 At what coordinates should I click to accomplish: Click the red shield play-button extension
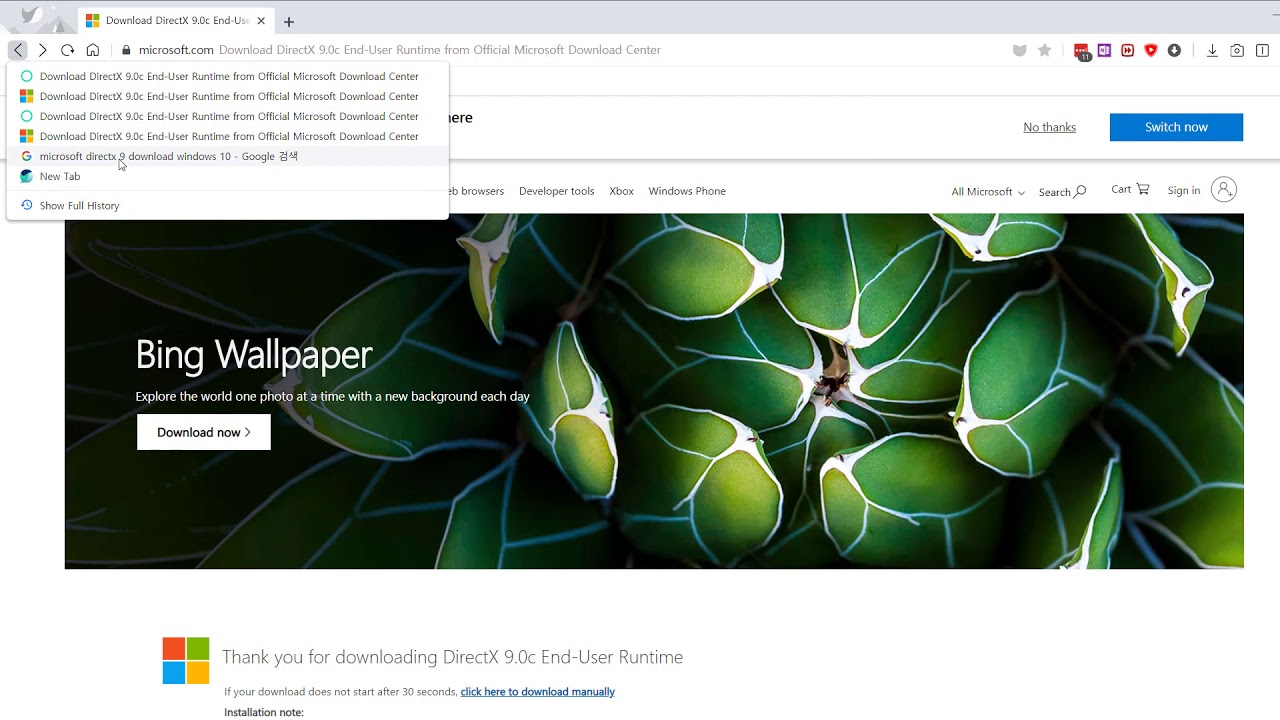(x=1151, y=50)
